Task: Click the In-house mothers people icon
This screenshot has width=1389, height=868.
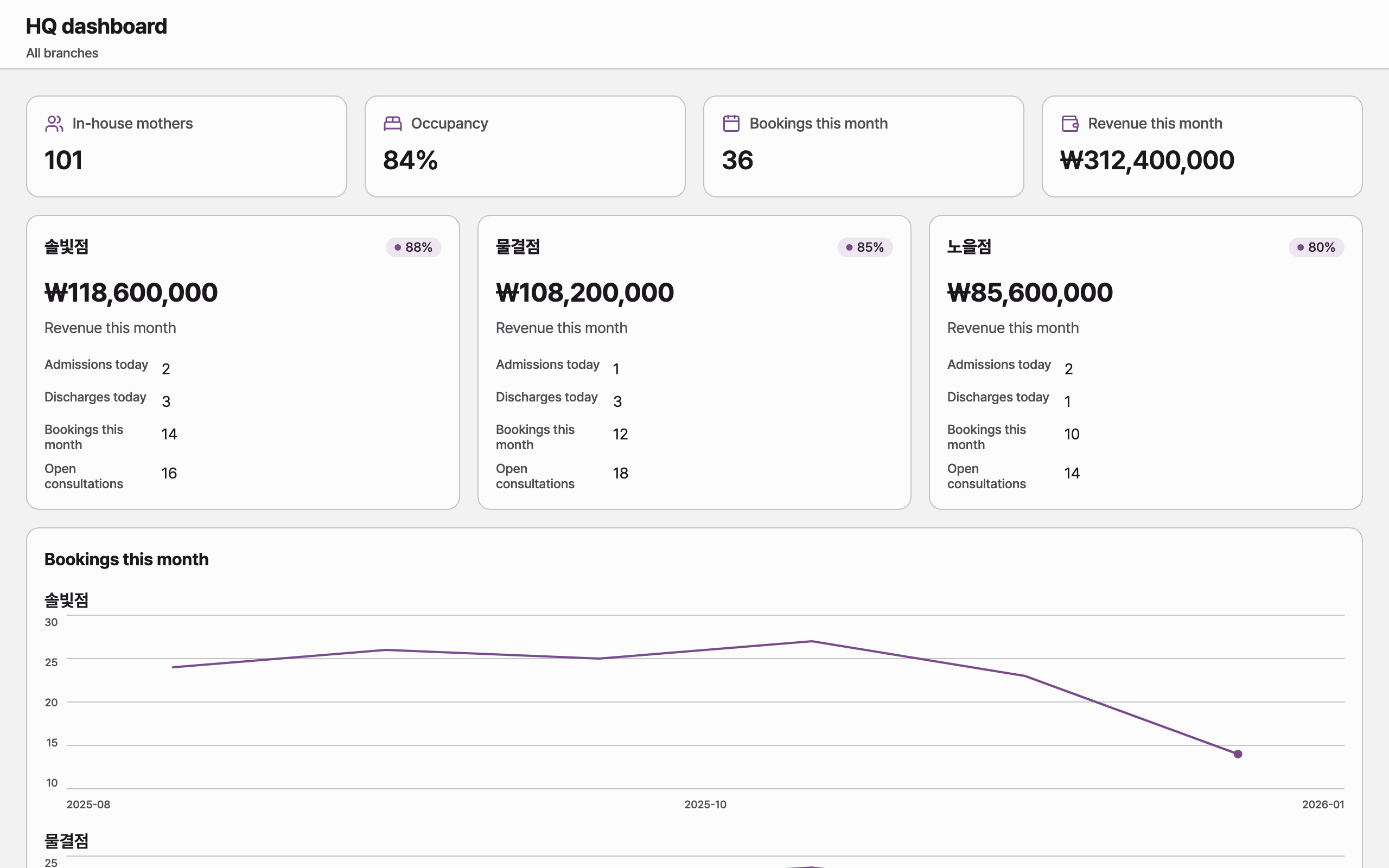Action: (54, 124)
